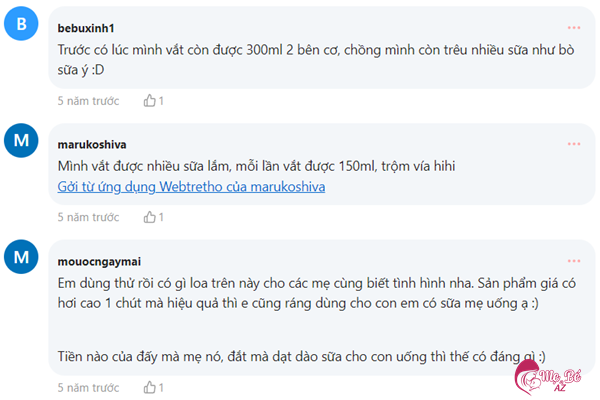
Task: Like bebuxinh1's comment with thumbs-up
Action: pos(151,100)
